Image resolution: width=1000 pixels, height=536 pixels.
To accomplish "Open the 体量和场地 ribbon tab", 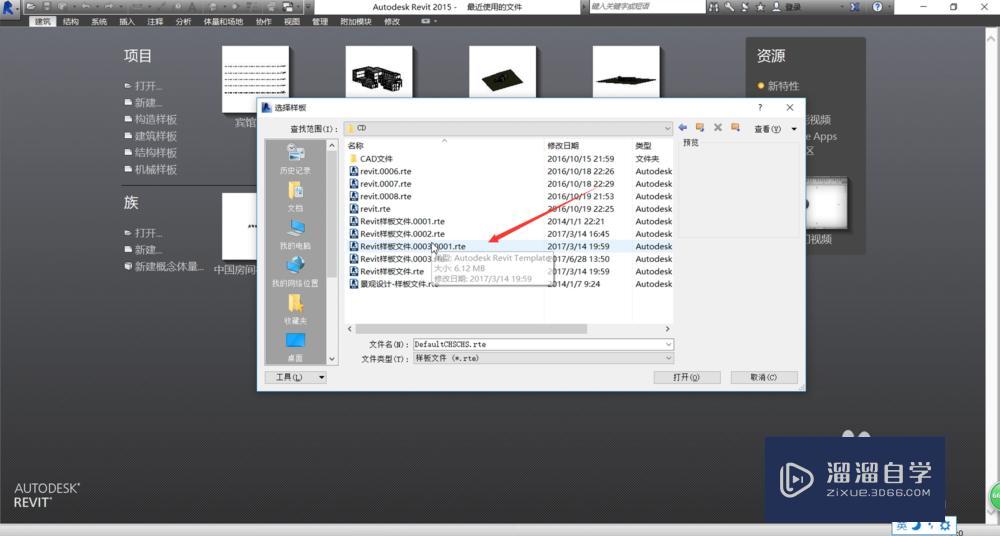I will 223,21.
